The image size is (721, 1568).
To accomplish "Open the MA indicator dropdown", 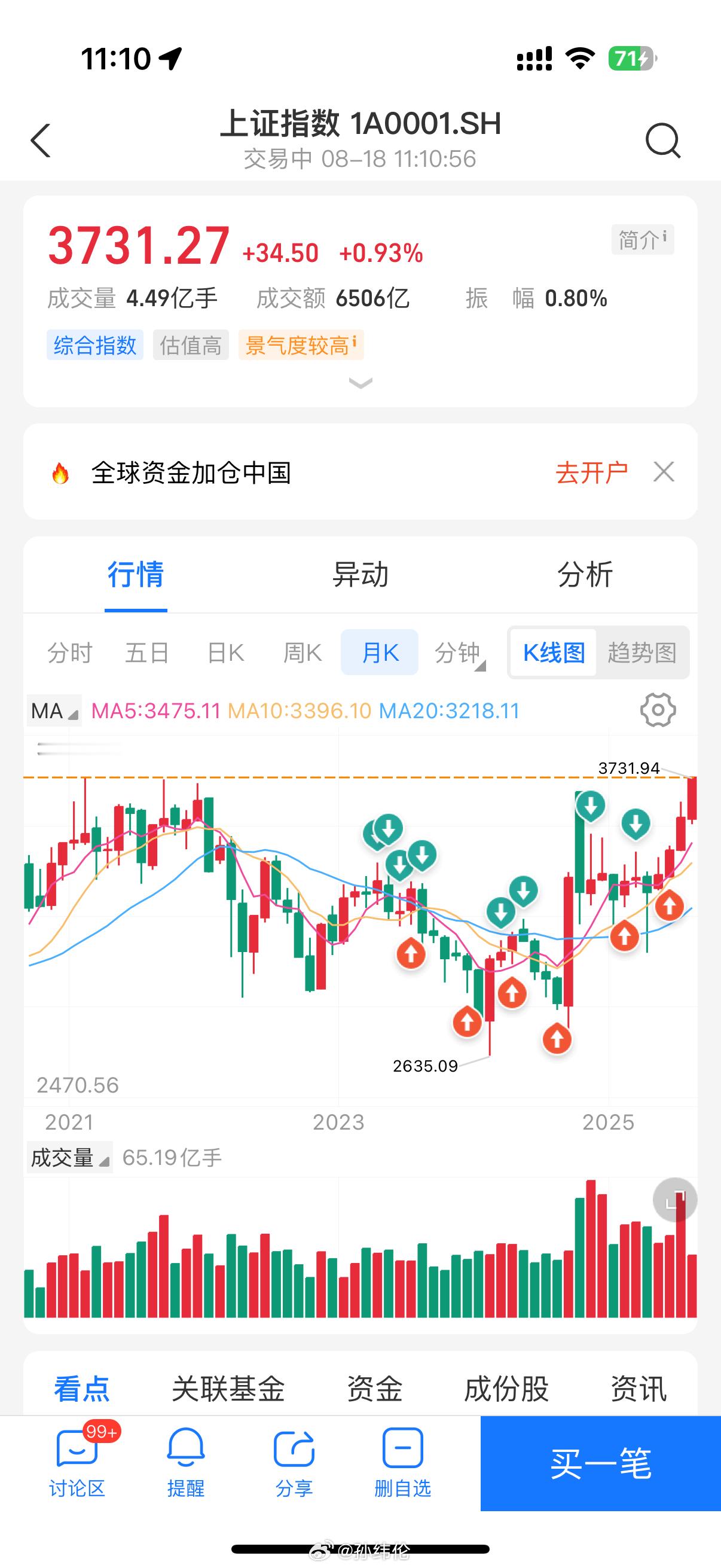I will click(54, 710).
